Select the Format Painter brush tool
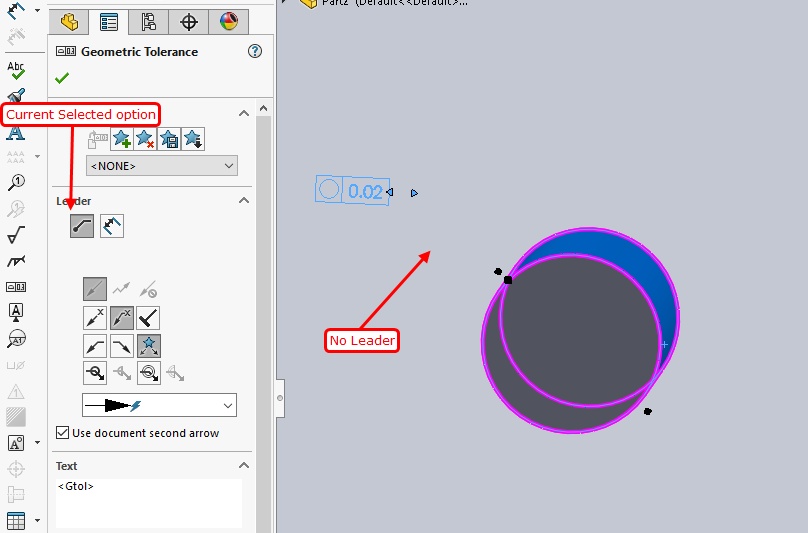808x533 pixels. tap(16, 96)
